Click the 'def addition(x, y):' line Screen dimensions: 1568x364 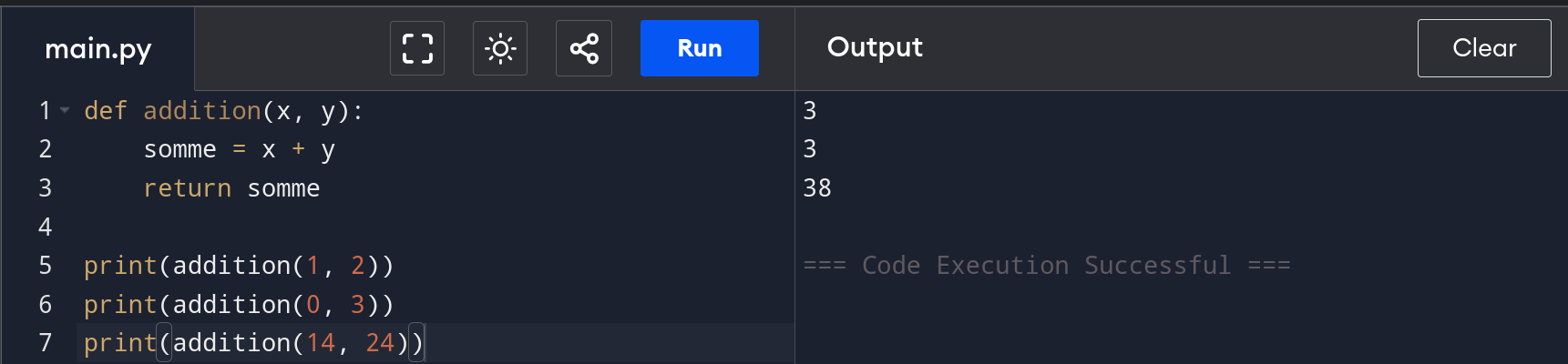pyautogui.click(x=223, y=111)
